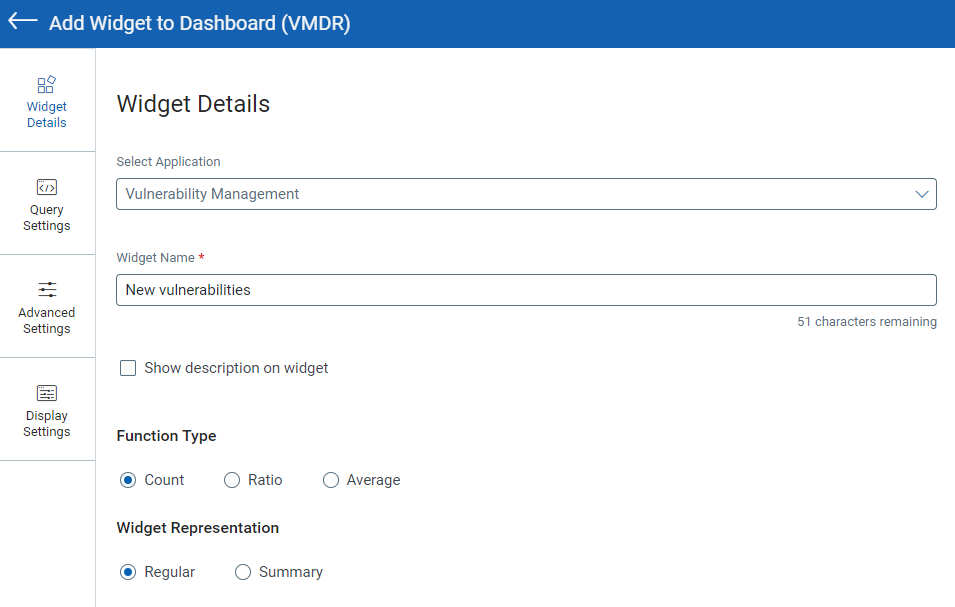Screen dimensions: 955x607
Task: Click the form icon on Display Settings tab
Action: click(46, 393)
